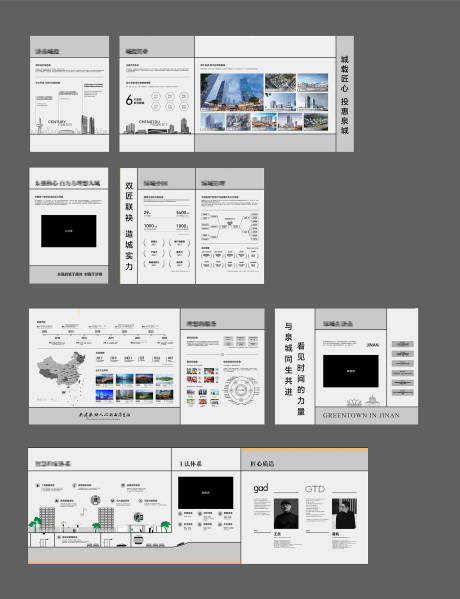
Task: Click the god logo text
Action: [x=261, y=488]
